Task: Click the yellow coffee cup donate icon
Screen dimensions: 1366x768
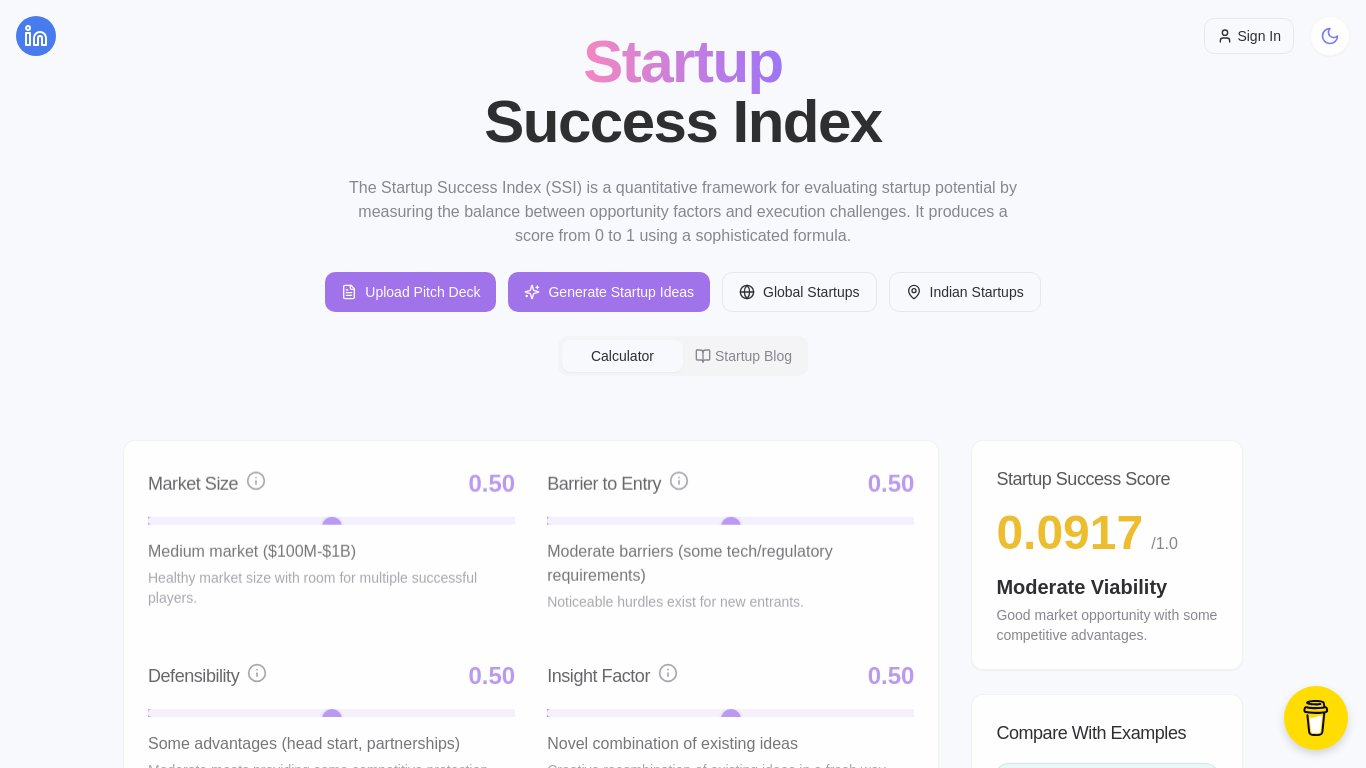Action: (x=1316, y=718)
